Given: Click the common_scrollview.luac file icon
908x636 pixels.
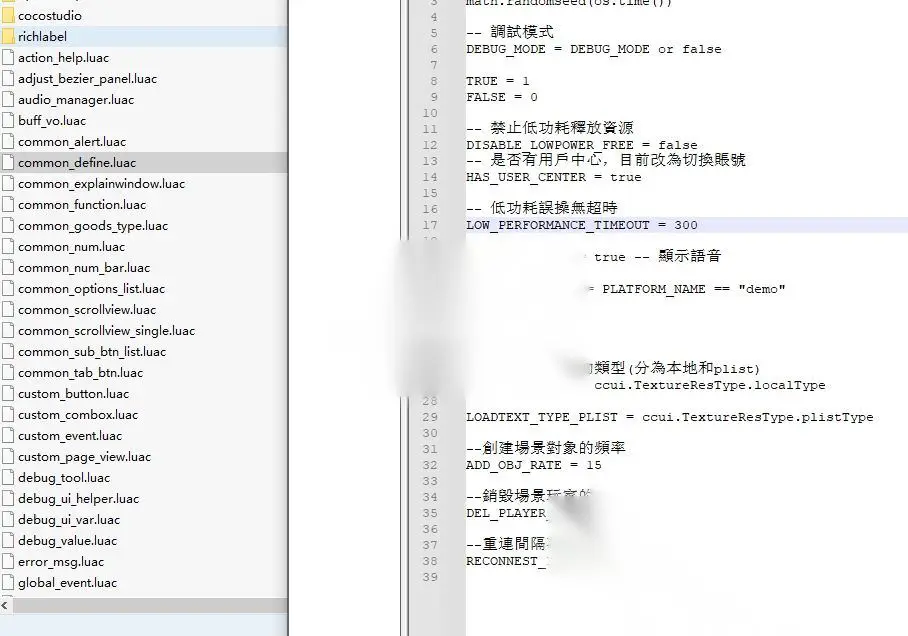Looking at the screenshot, I should (8, 309).
